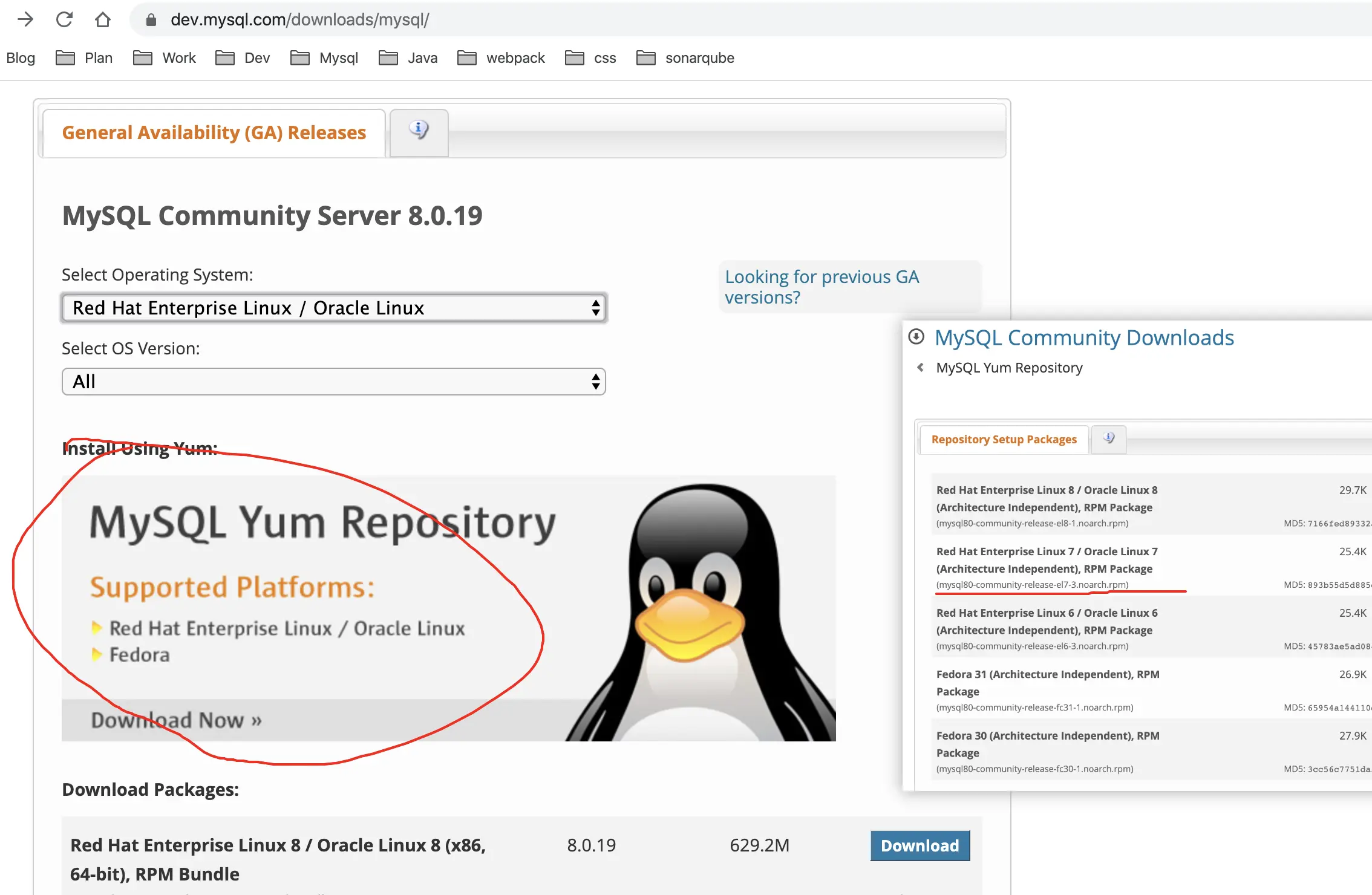This screenshot has height=895, width=1372.
Task: Open the sonarqube bookmarks folder
Action: click(x=685, y=58)
